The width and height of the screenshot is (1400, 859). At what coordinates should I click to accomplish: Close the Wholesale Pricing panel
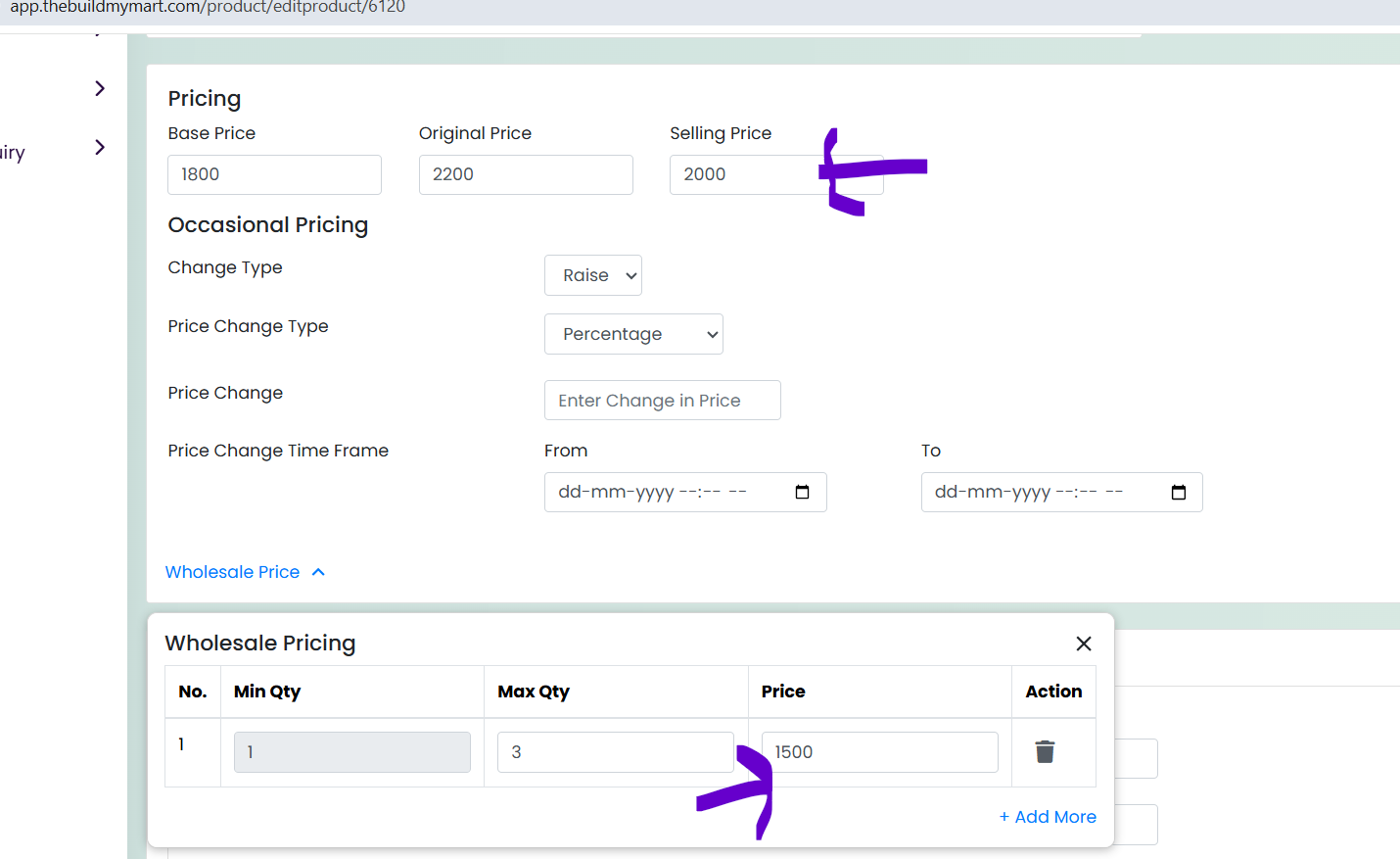[x=1084, y=644]
